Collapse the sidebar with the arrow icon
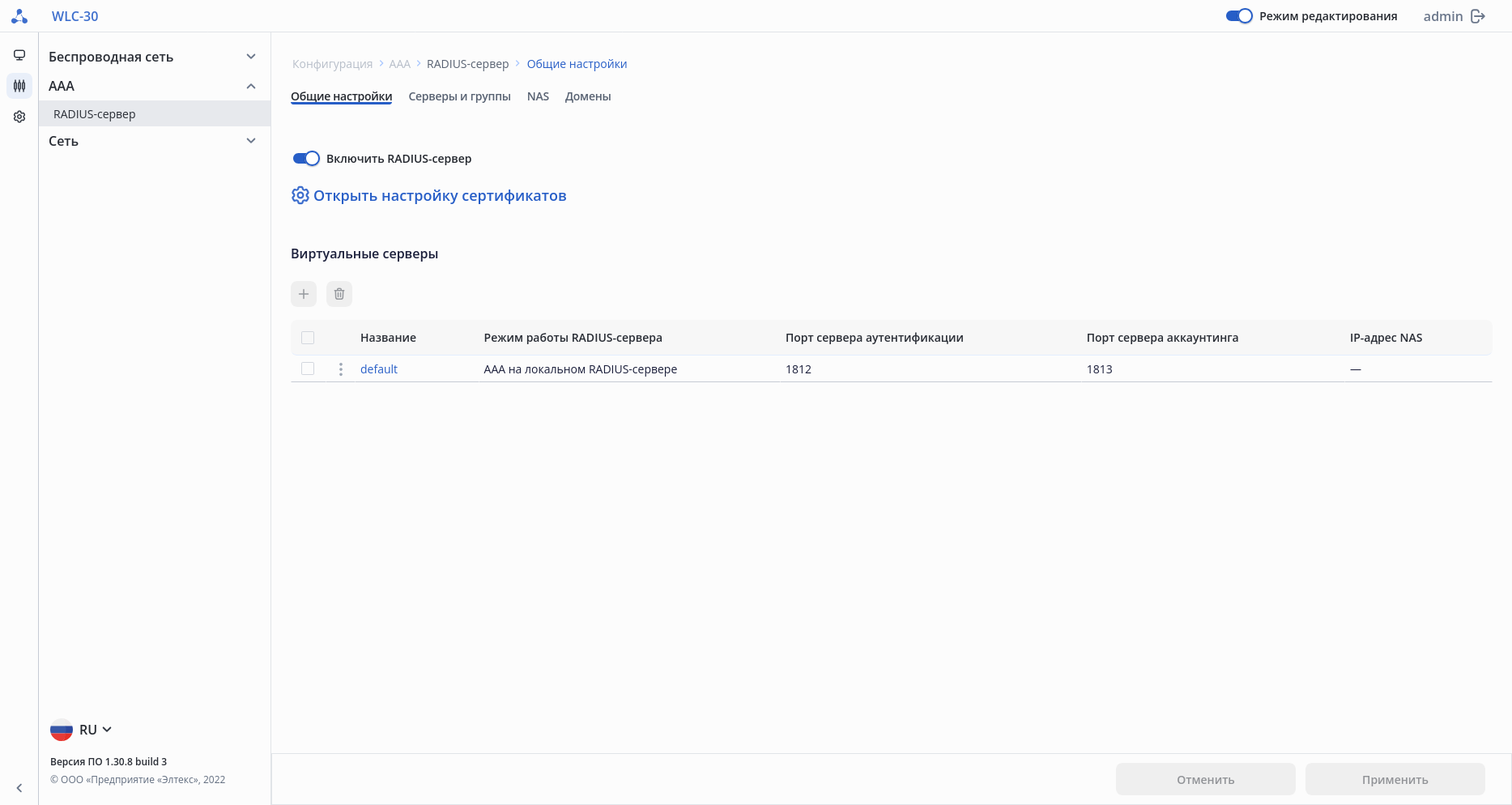1512x805 pixels. (x=19, y=787)
